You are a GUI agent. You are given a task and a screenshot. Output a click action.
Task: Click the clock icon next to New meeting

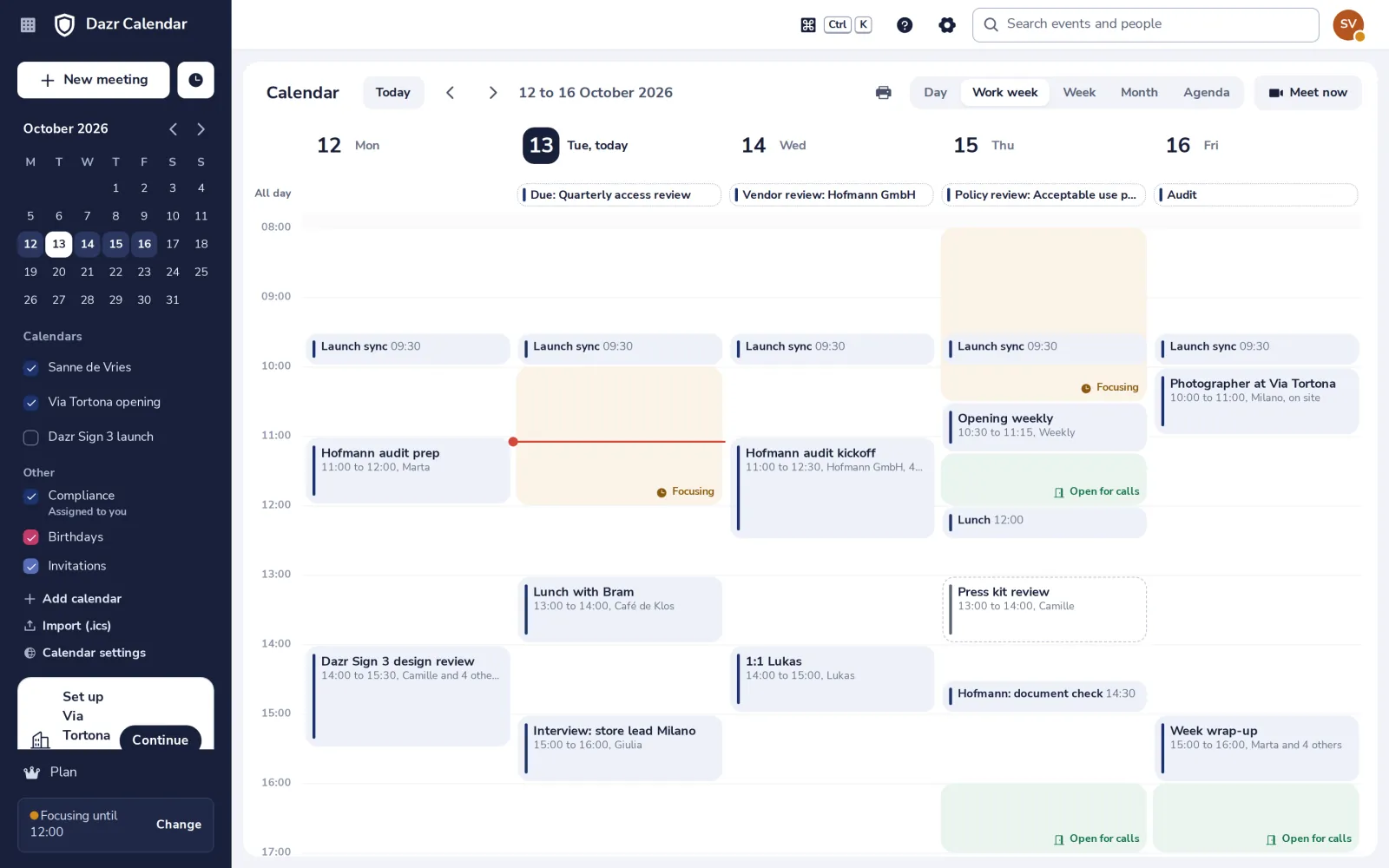click(x=195, y=80)
